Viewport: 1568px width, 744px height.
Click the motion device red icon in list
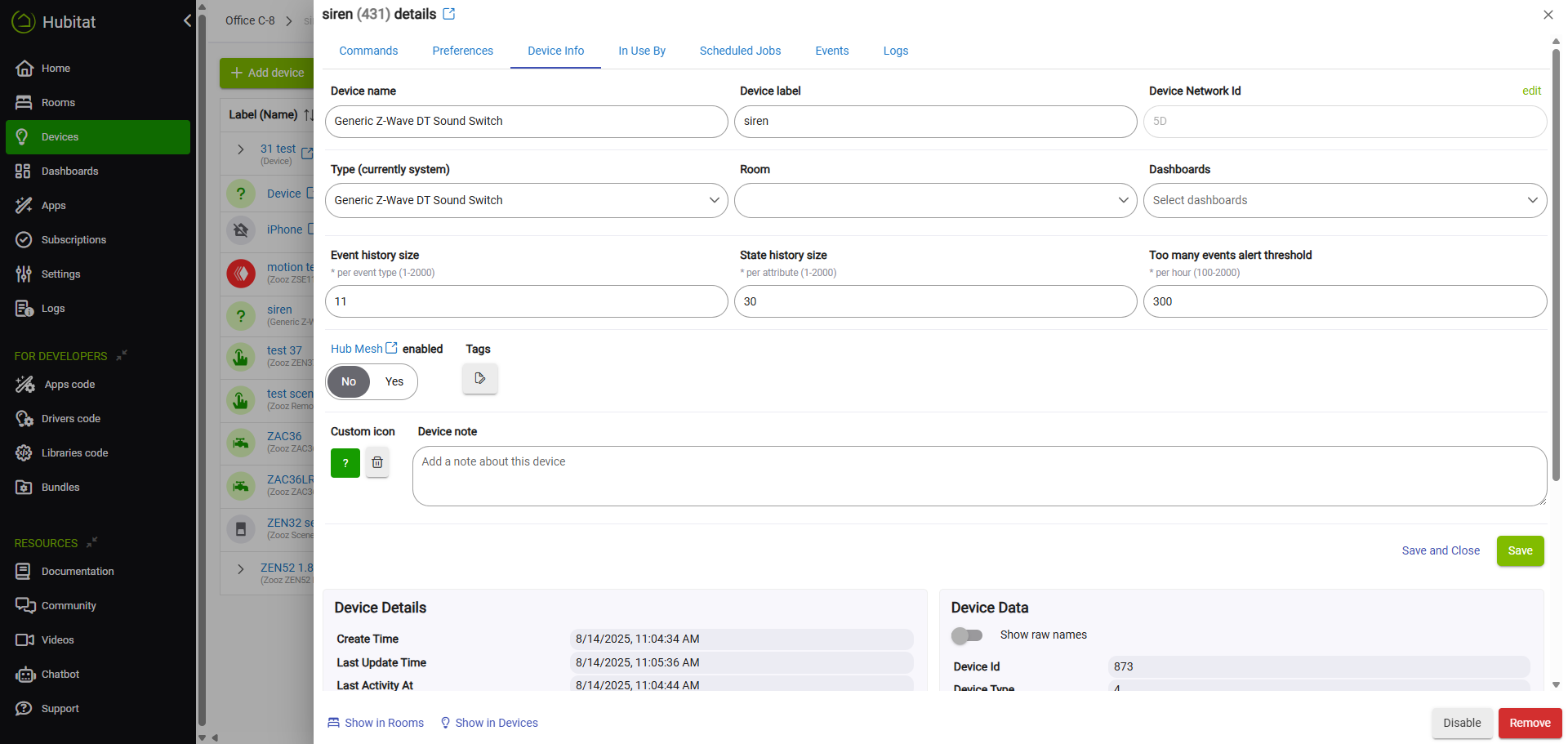(241, 274)
